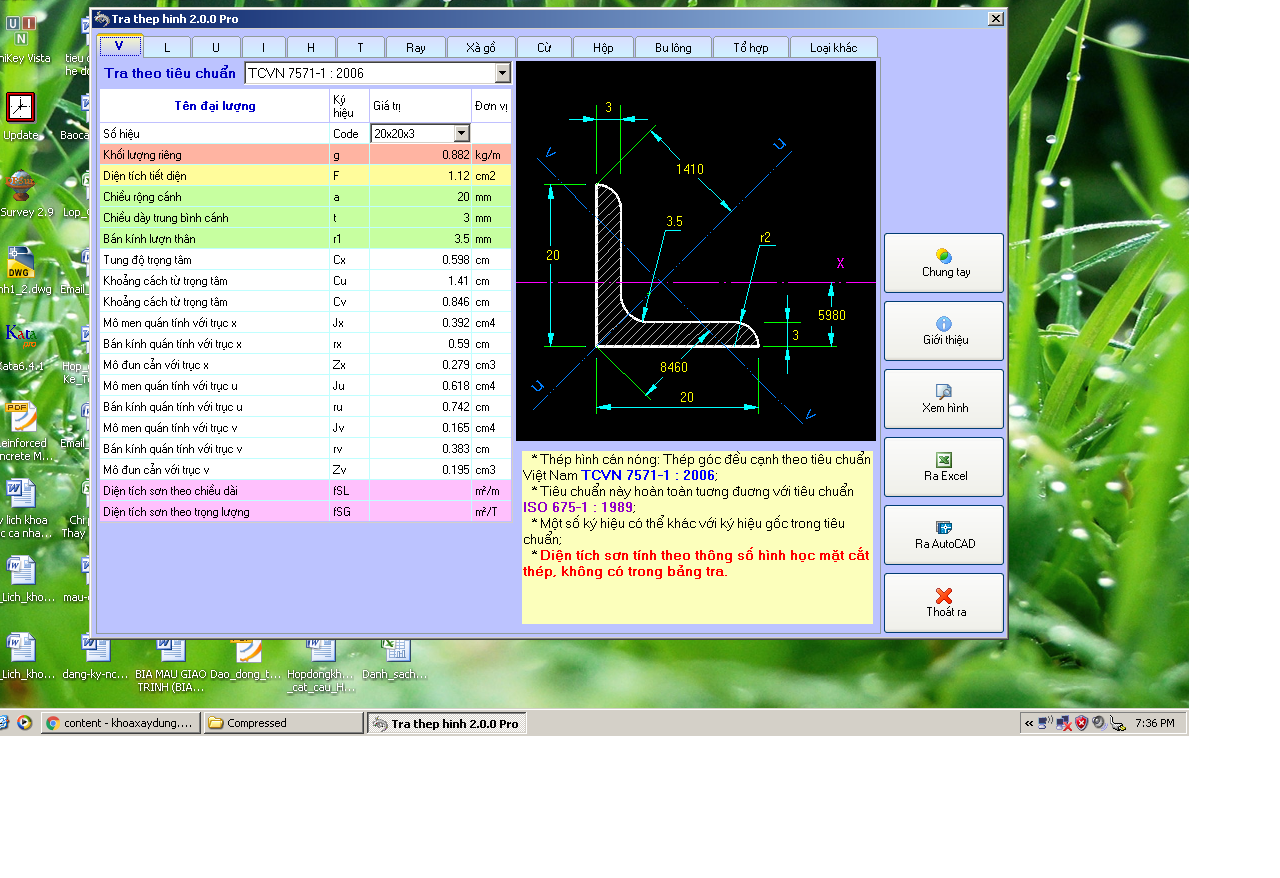This screenshot has width=1280, height=878.
Task: Open the Xà gồ tab
Action: click(481, 48)
